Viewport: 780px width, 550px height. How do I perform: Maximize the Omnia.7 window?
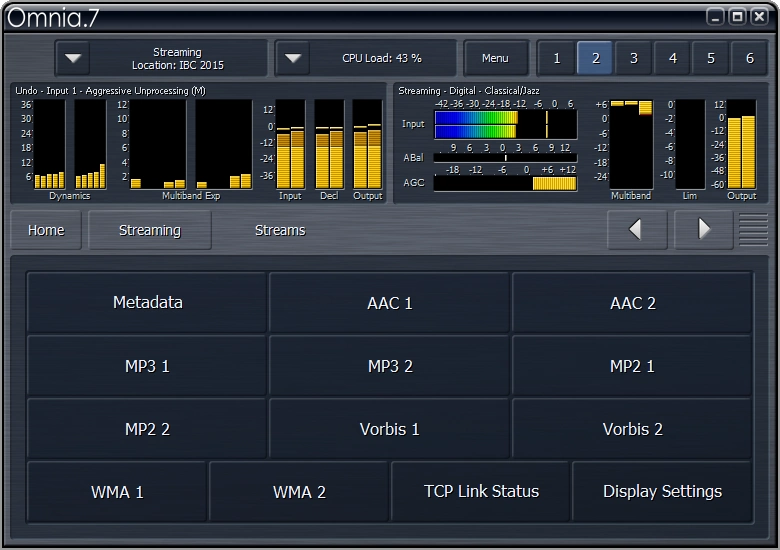[737, 17]
